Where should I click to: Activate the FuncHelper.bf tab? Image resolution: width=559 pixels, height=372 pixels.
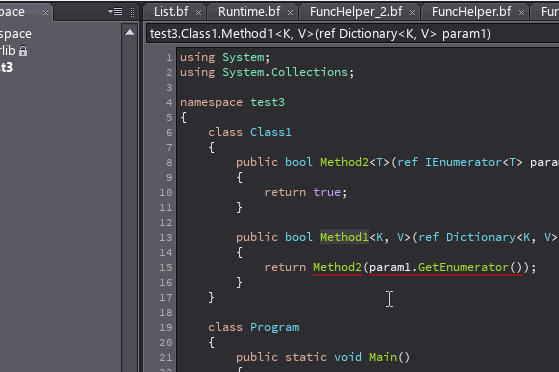(471, 12)
